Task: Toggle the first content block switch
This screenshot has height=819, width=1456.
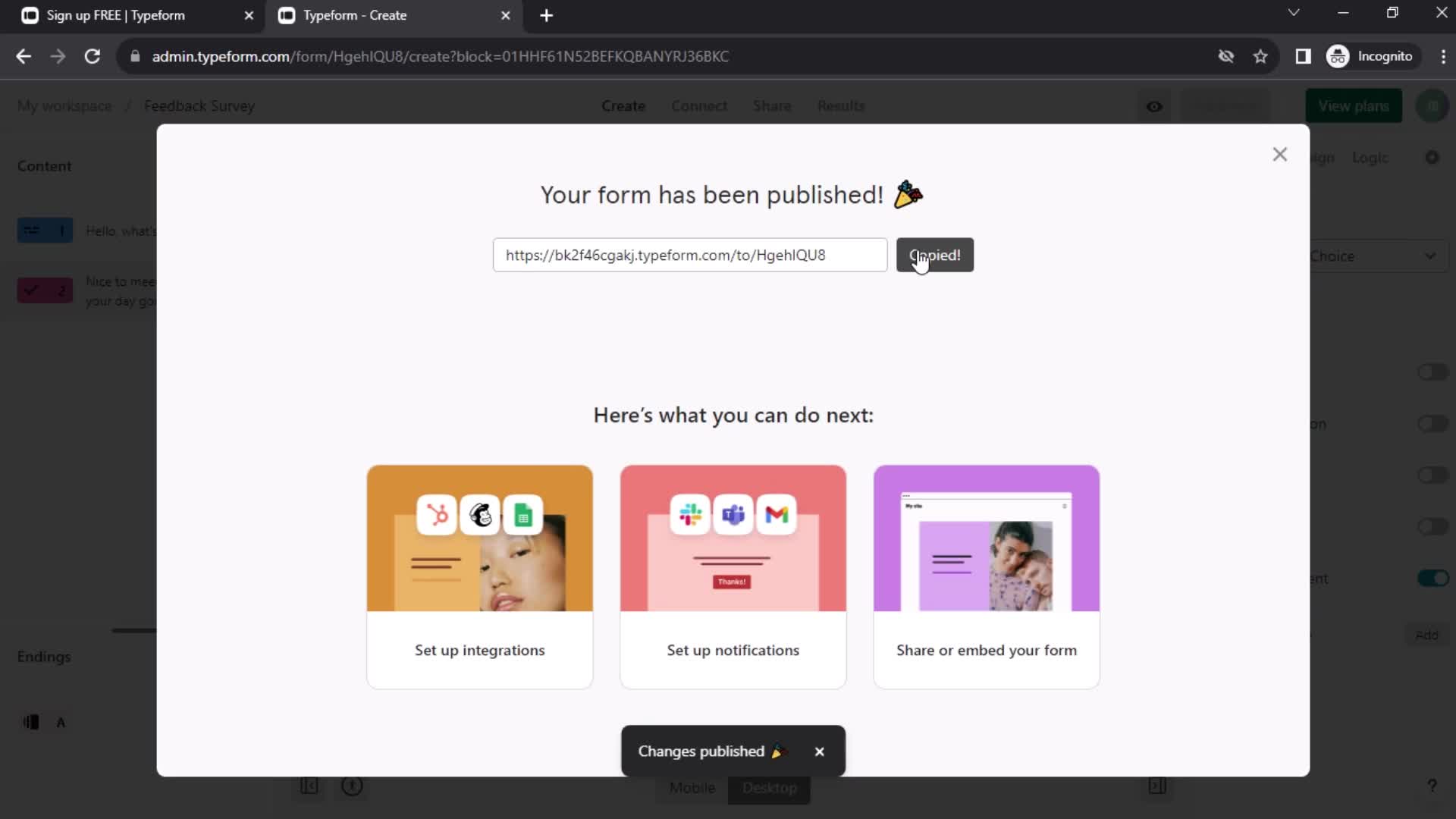Action: click(1432, 372)
